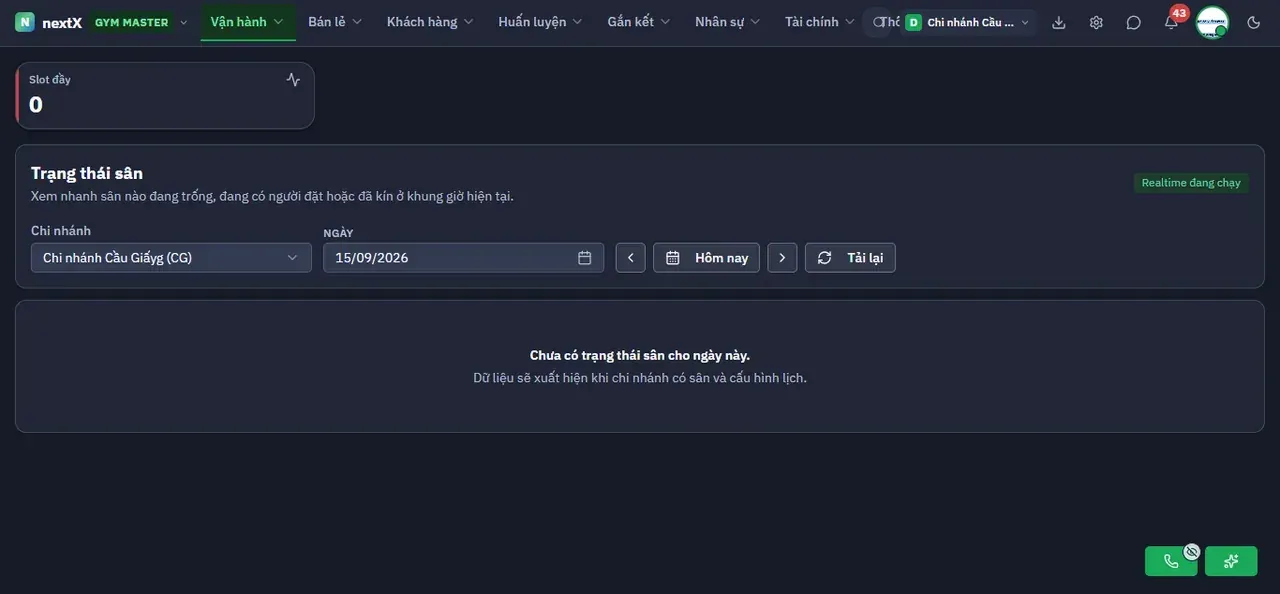The image size is (1280, 594).
Task: Open the Bán lẻ menu
Action: [x=335, y=22]
